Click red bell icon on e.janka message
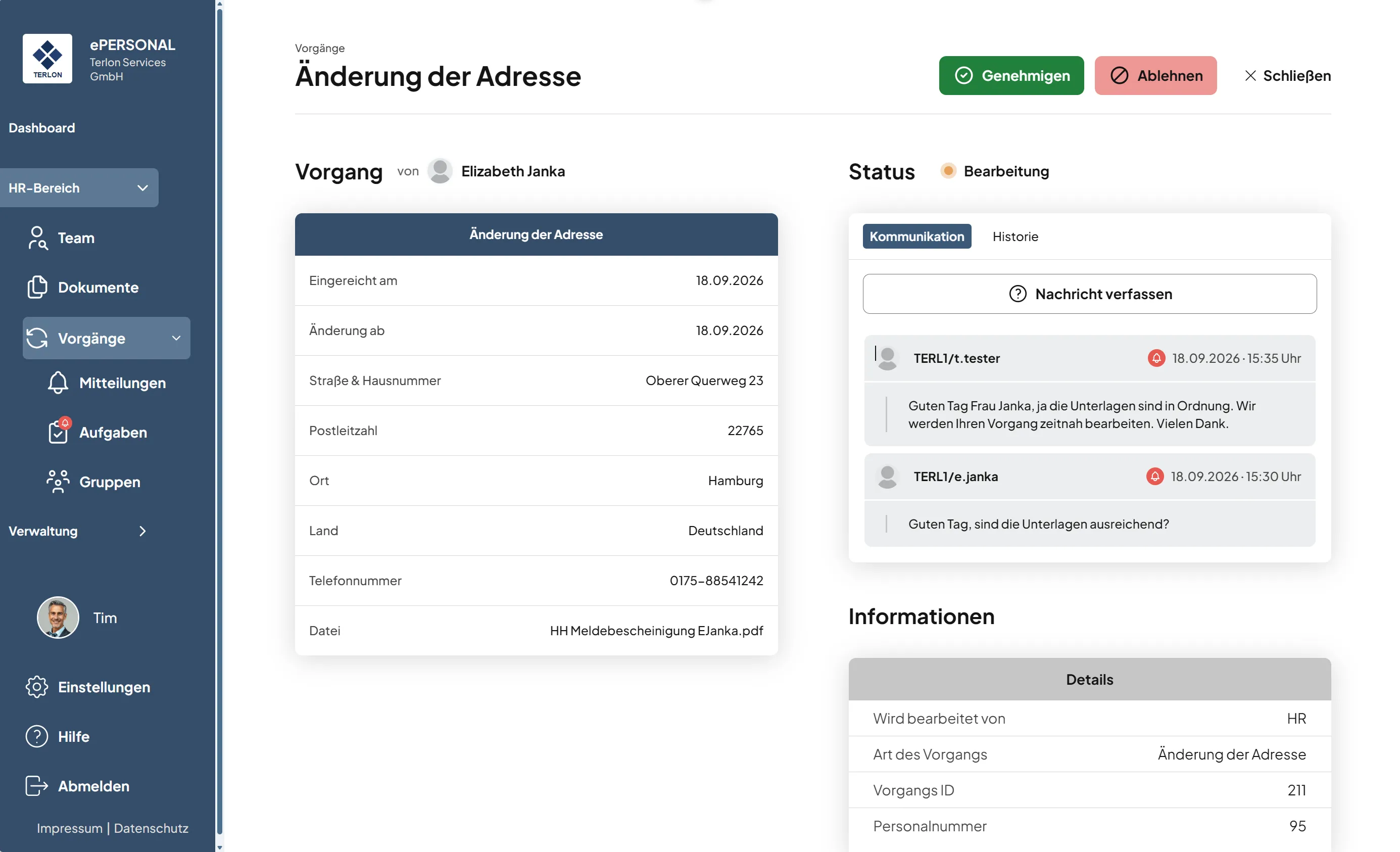Screen dimensions: 1400x852 tap(1154, 477)
